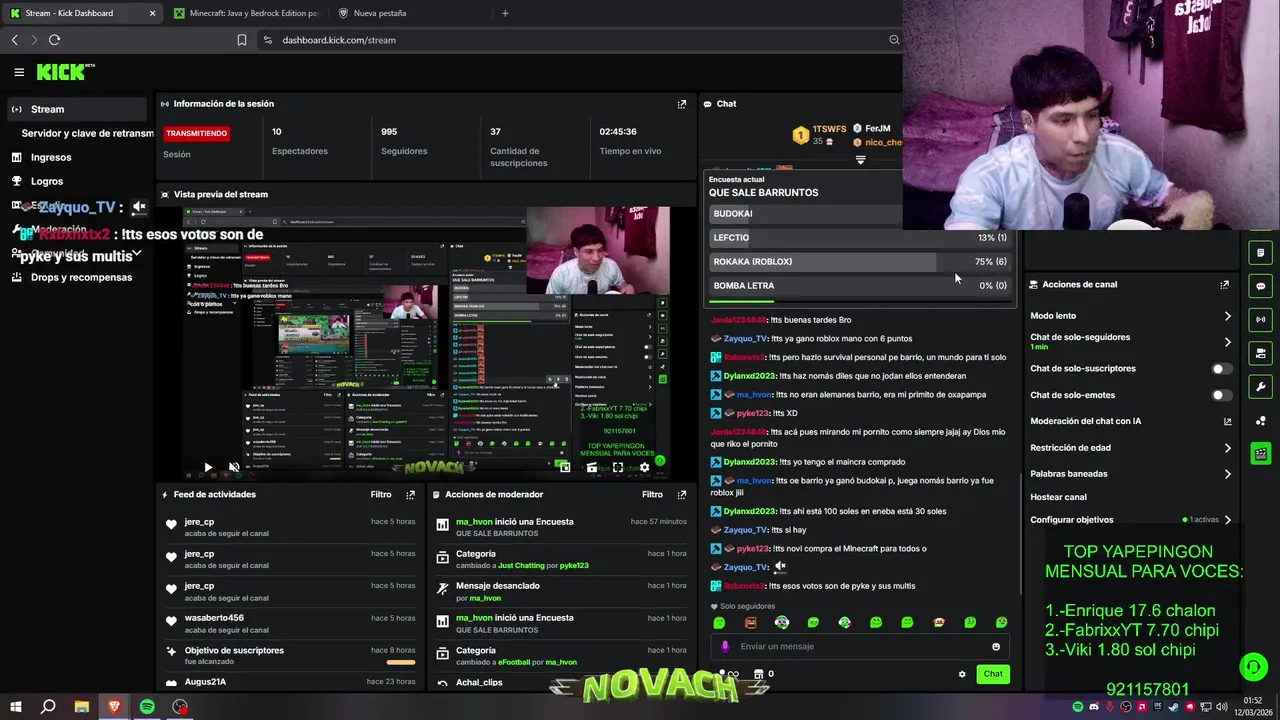
Task: Switch to Minecraft Java y Bedrock tab
Action: tap(246, 13)
